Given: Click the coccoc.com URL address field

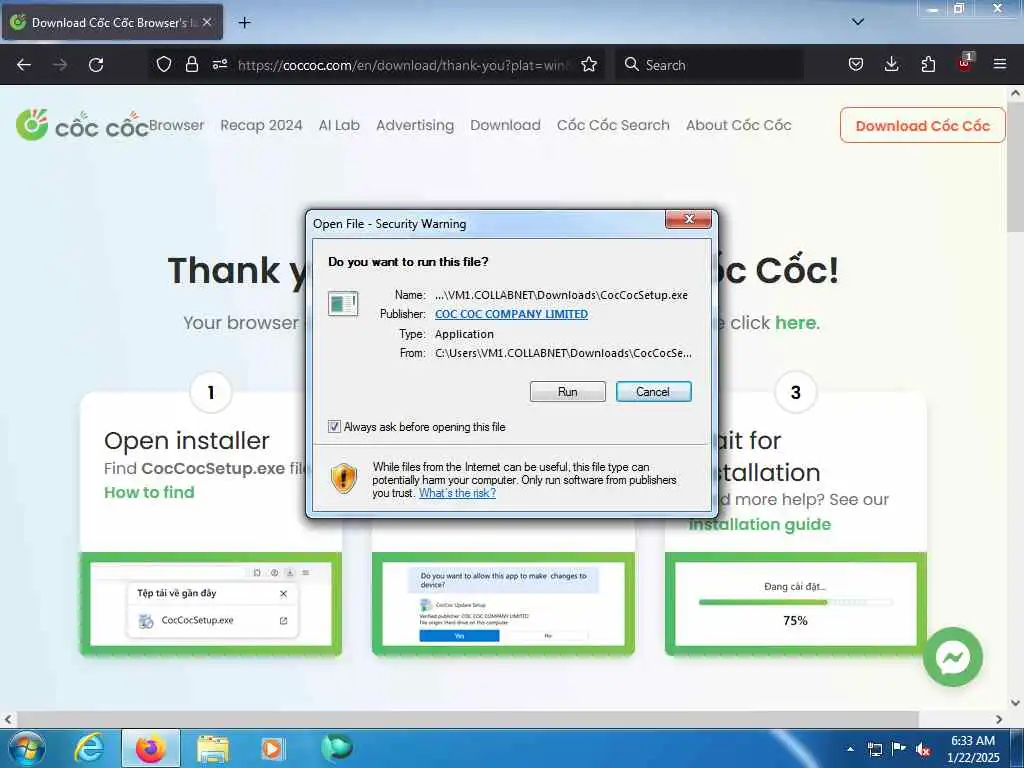Looking at the screenshot, I should [x=405, y=65].
